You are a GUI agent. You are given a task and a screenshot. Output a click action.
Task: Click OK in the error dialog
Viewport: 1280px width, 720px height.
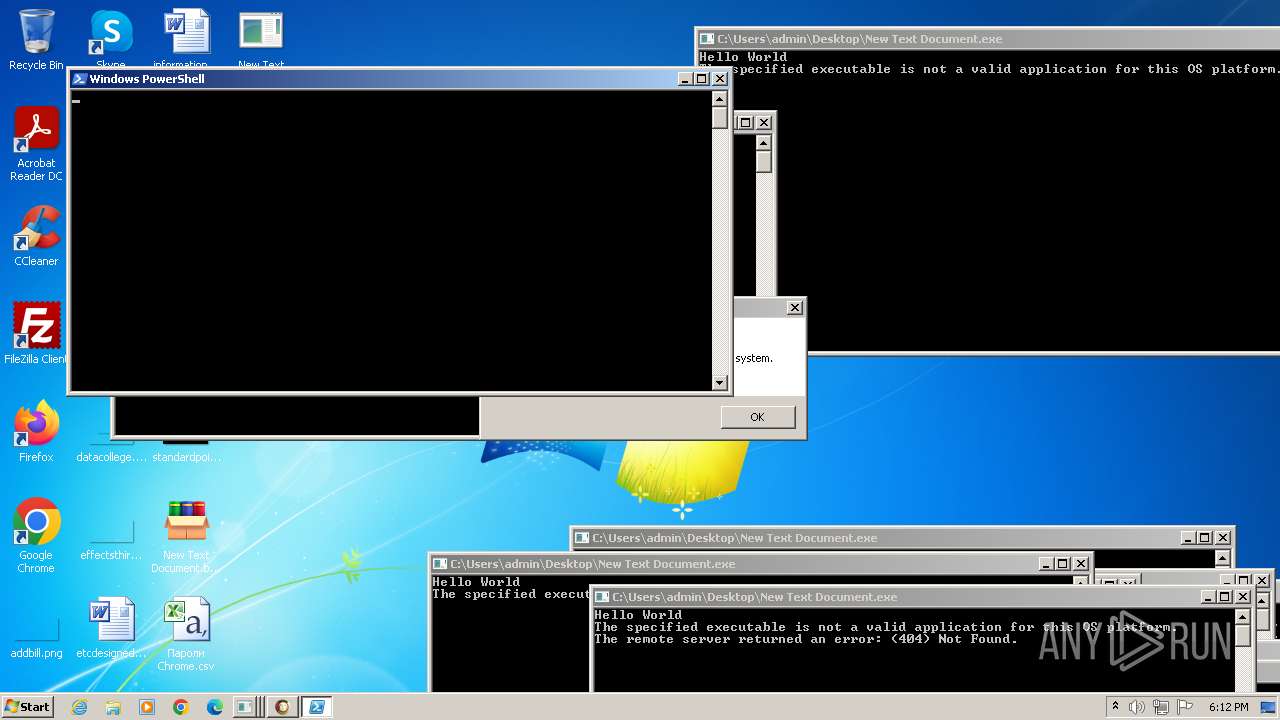pos(757,417)
